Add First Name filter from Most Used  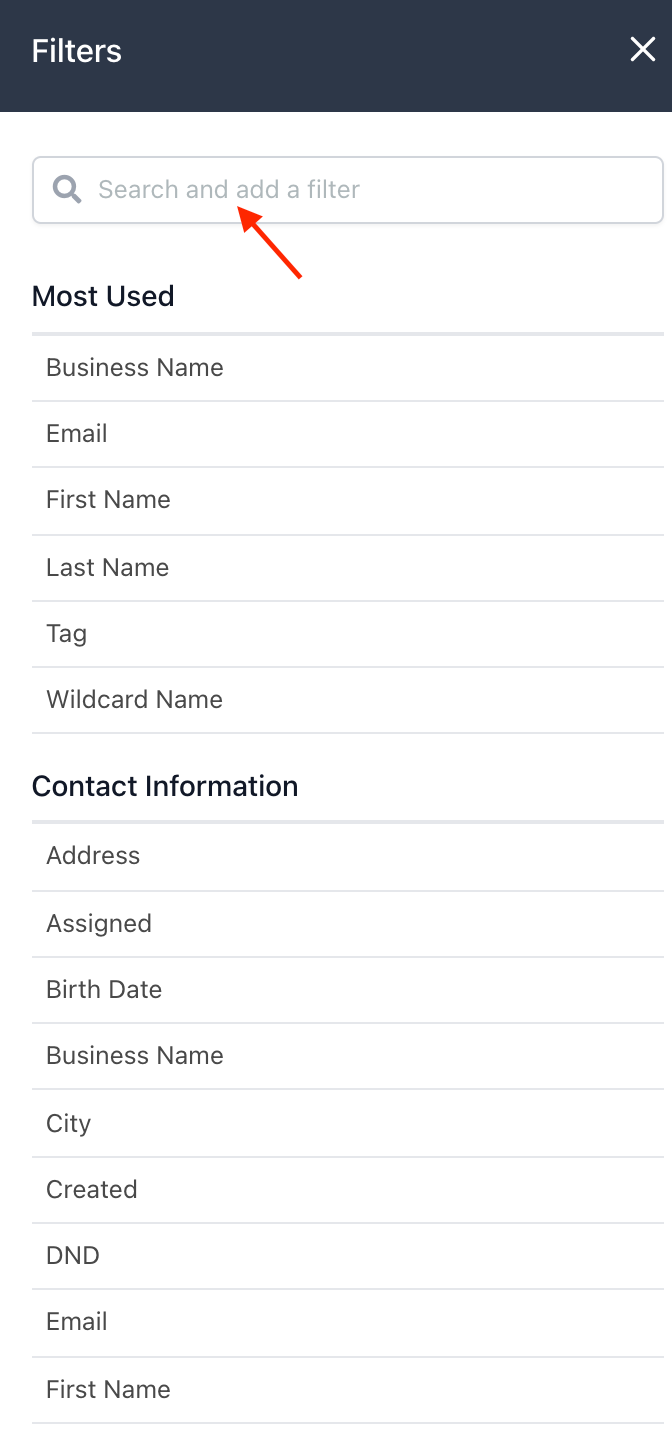coord(108,500)
